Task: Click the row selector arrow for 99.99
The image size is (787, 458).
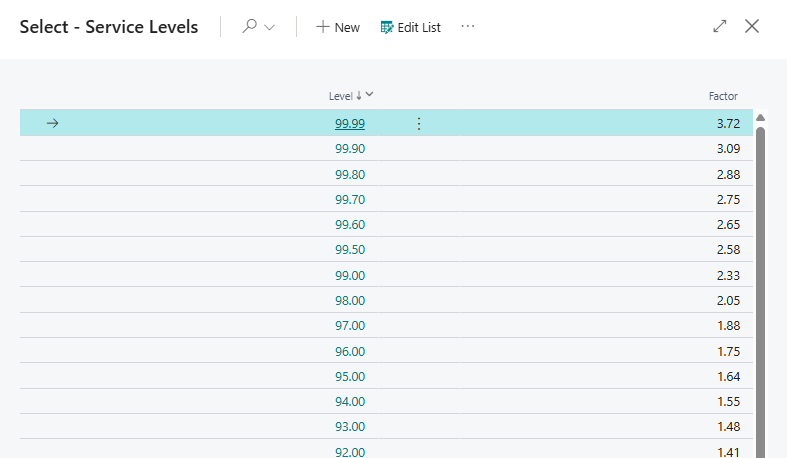Action: pyautogui.click(x=53, y=123)
